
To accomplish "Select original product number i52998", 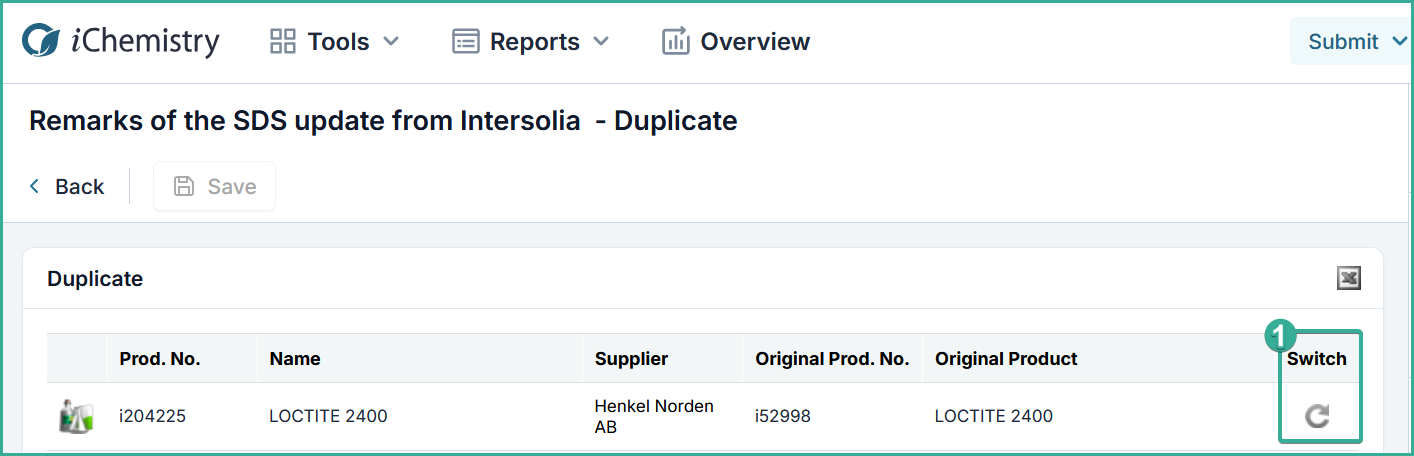I will [783, 416].
